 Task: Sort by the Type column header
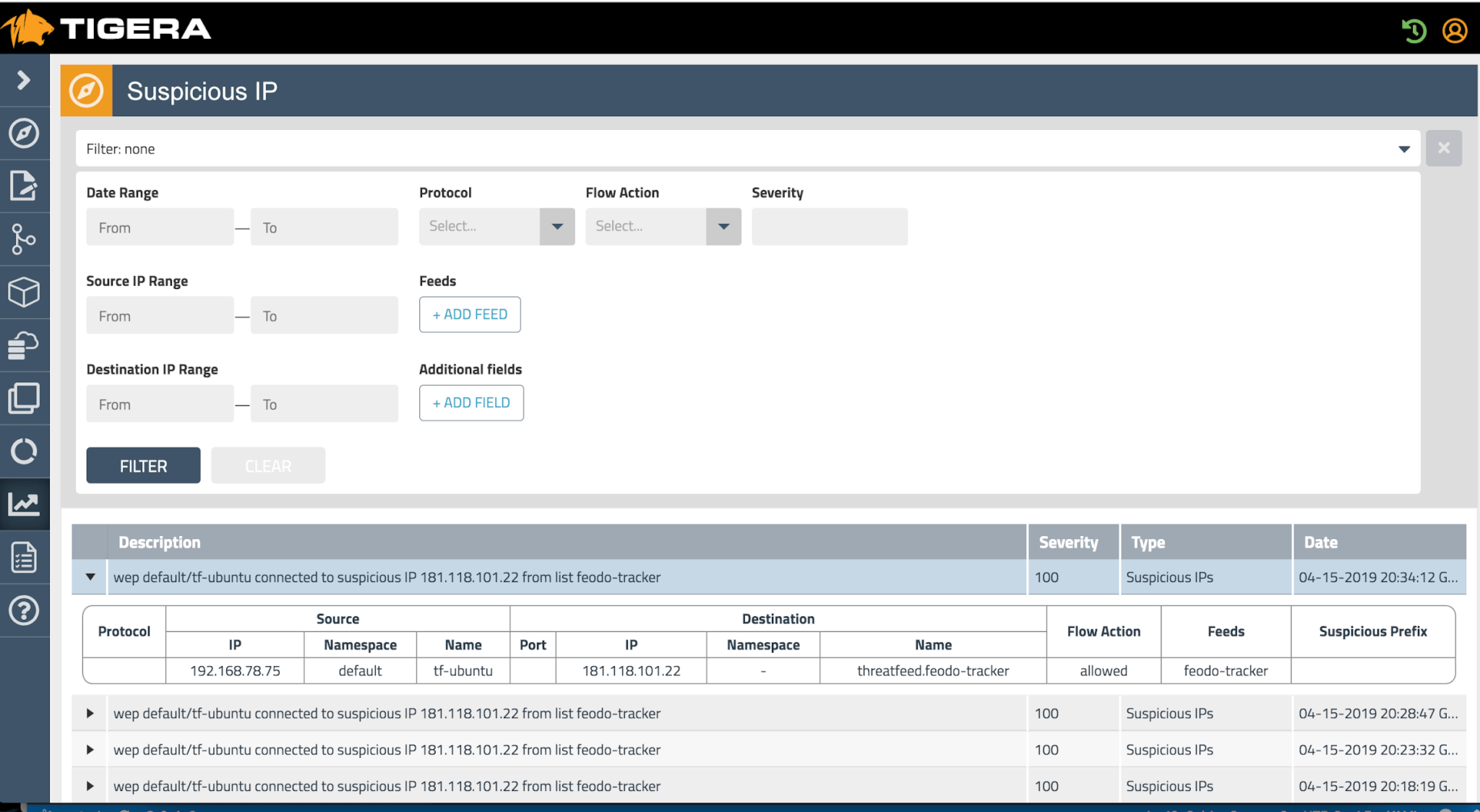point(1205,542)
